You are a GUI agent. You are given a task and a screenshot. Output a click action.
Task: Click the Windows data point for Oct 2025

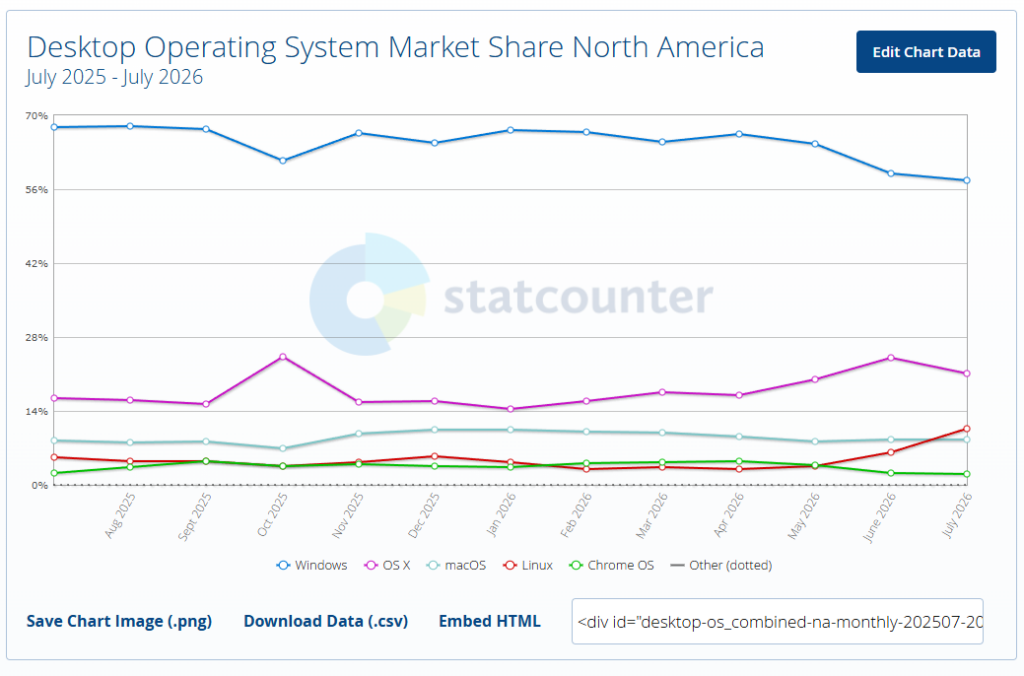click(x=283, y=161)
